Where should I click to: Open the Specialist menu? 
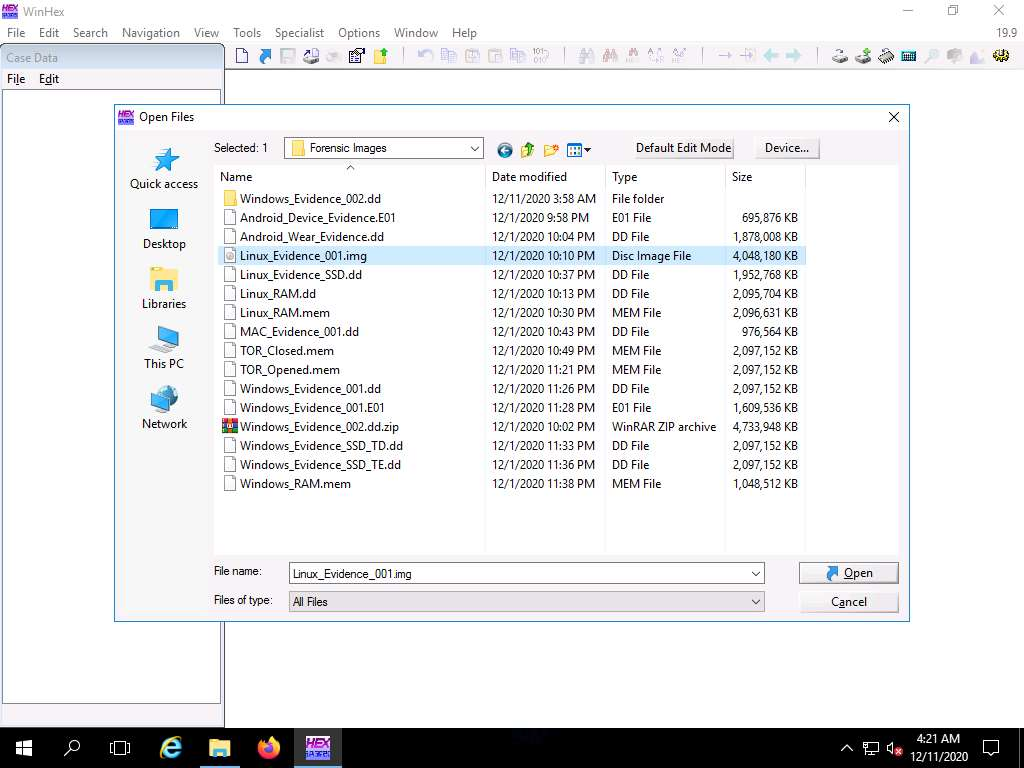pos(299,33)
